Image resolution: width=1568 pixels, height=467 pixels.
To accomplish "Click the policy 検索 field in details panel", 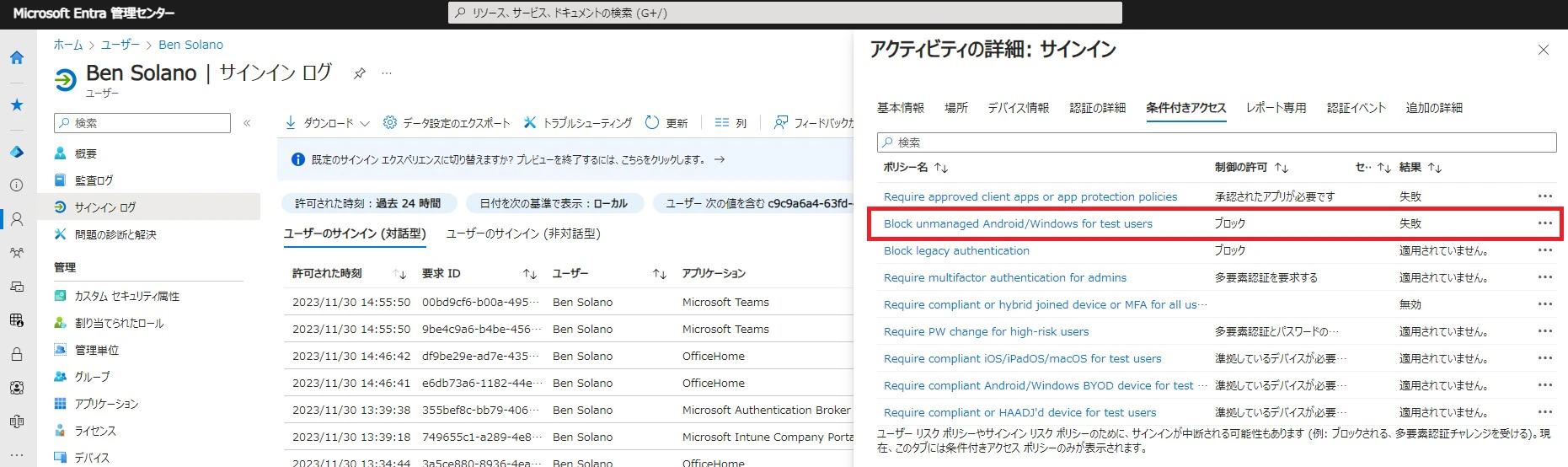I will point(1217,142).
